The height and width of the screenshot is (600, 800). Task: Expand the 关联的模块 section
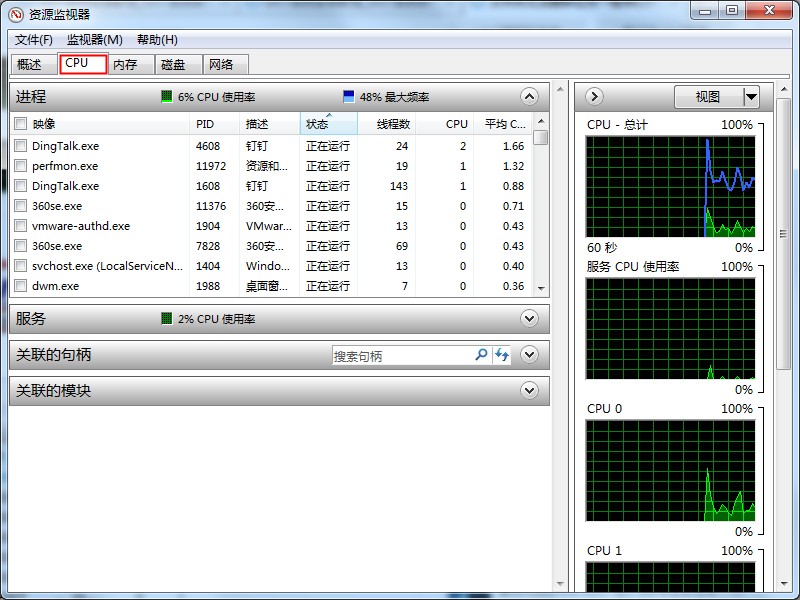pyautogui.click(x=529, y=391)
